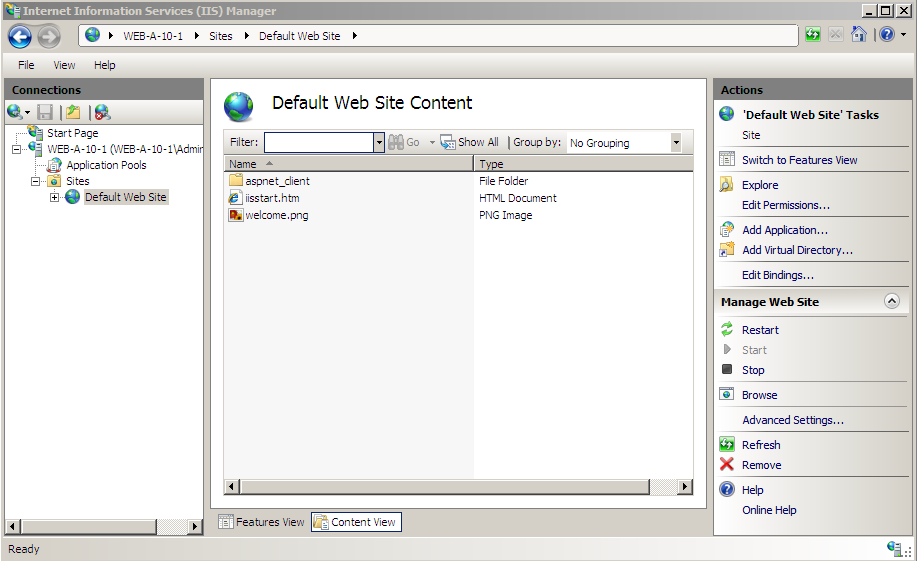Go to Home via house icon
The image size is (917, 561).
[x=859, y=35]
